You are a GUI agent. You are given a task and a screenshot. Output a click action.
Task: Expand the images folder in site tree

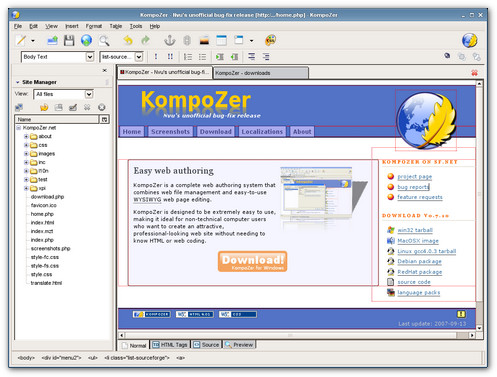(26, 154)
